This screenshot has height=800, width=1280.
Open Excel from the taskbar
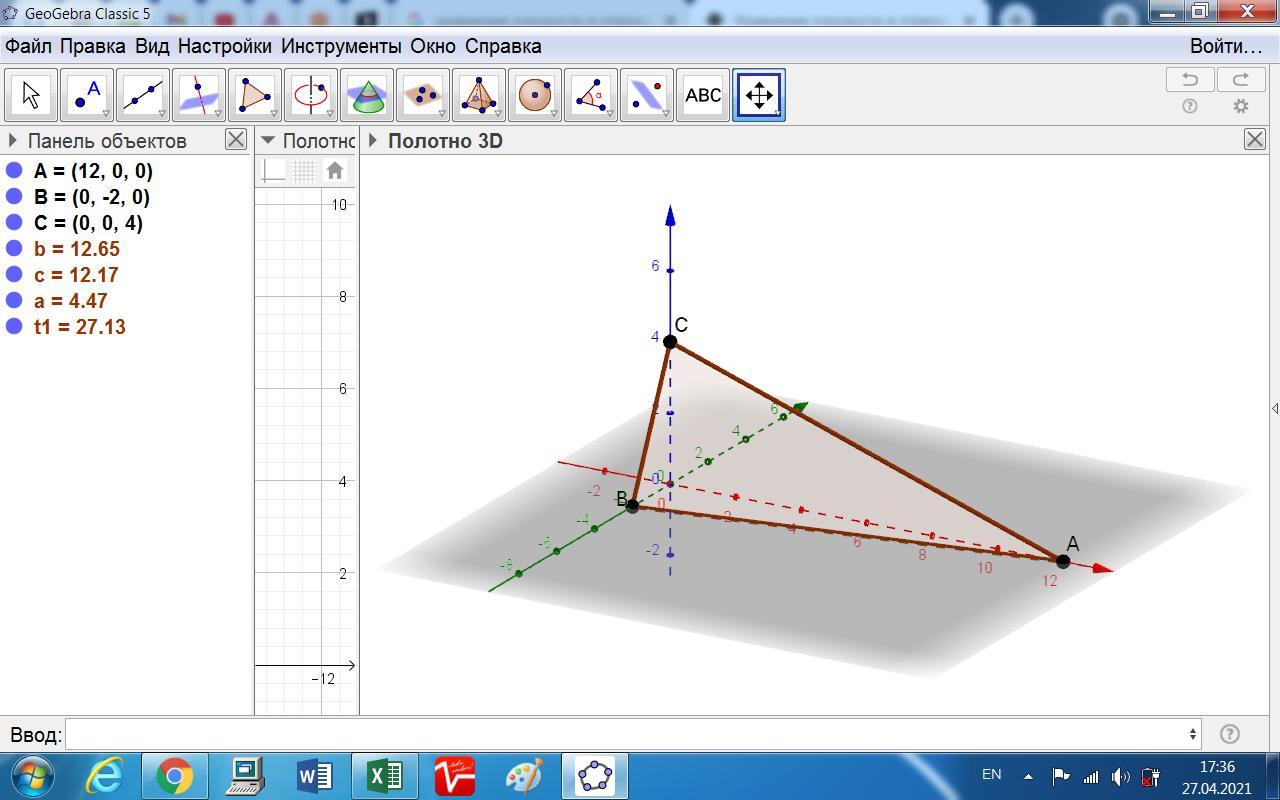384,776
